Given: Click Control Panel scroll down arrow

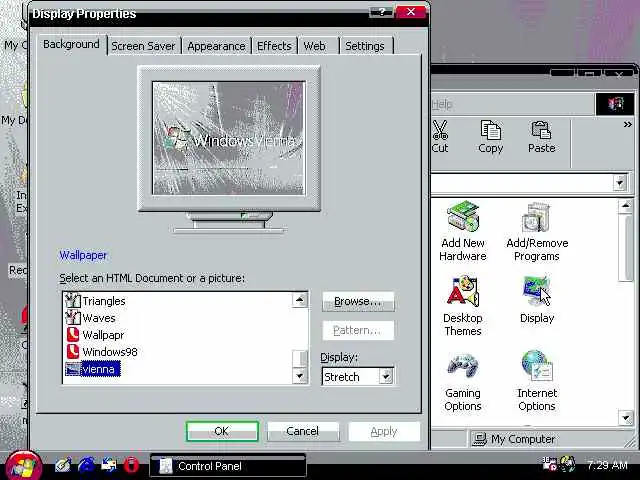Looking at the screenshot, I should (625, 417).
